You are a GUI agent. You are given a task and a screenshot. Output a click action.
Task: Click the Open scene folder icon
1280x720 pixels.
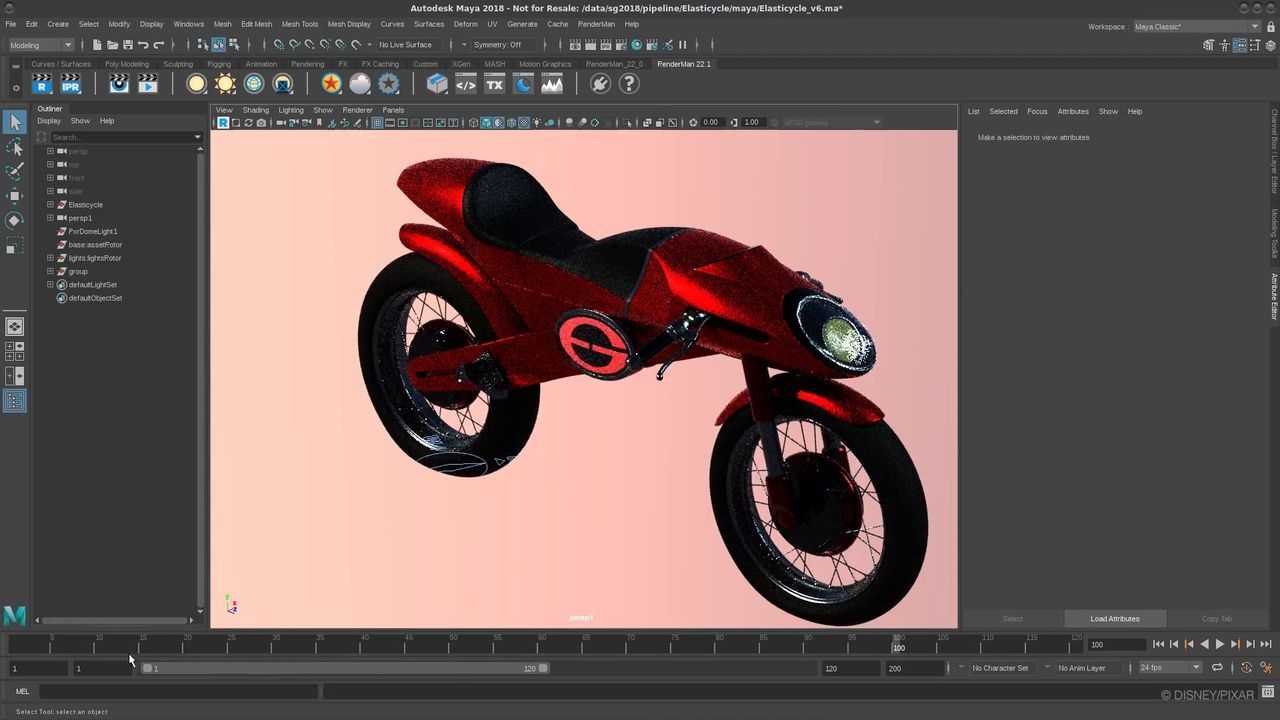click(x=112, y=44)
